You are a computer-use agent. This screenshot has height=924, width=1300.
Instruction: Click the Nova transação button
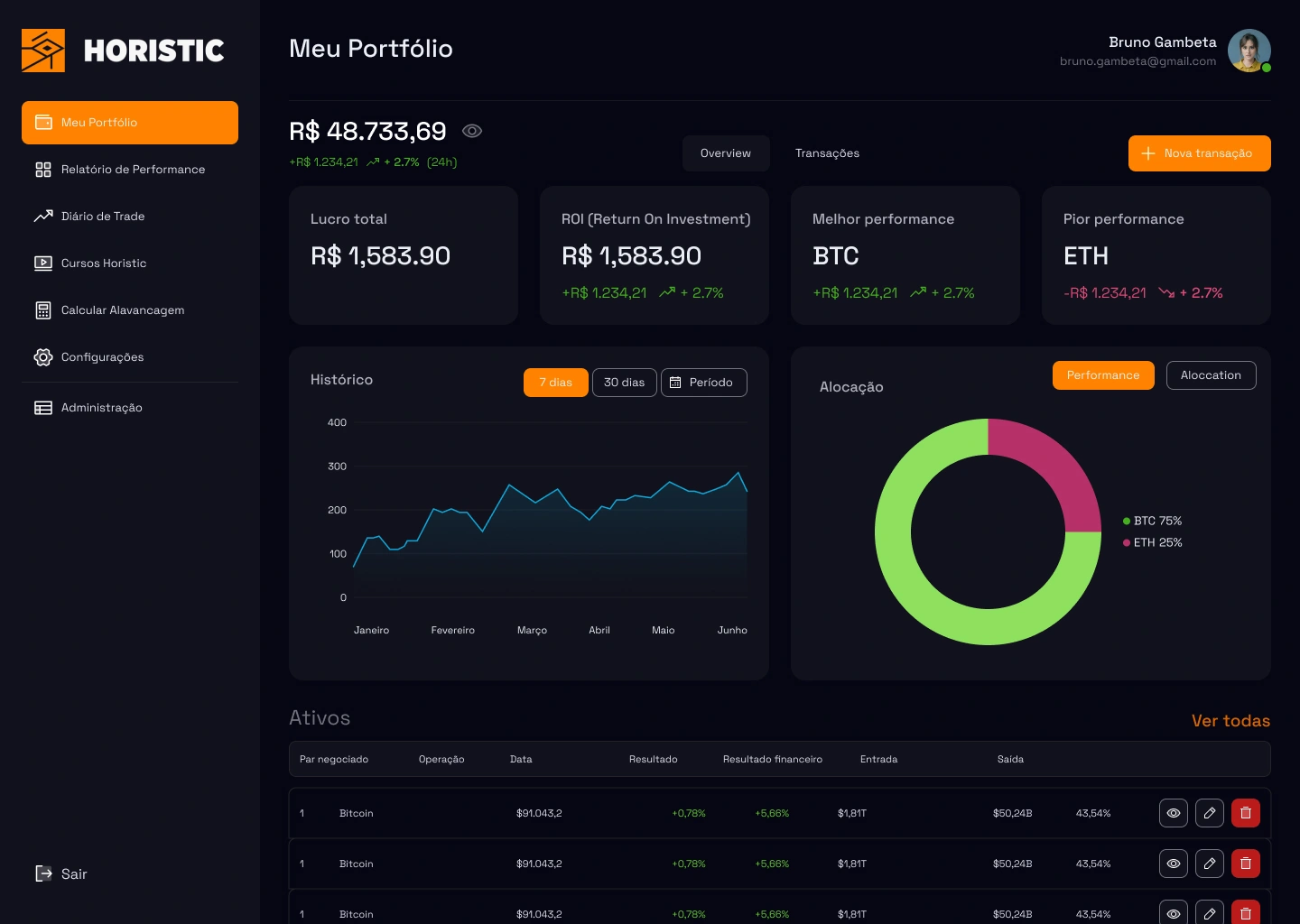pos(1199,153)
